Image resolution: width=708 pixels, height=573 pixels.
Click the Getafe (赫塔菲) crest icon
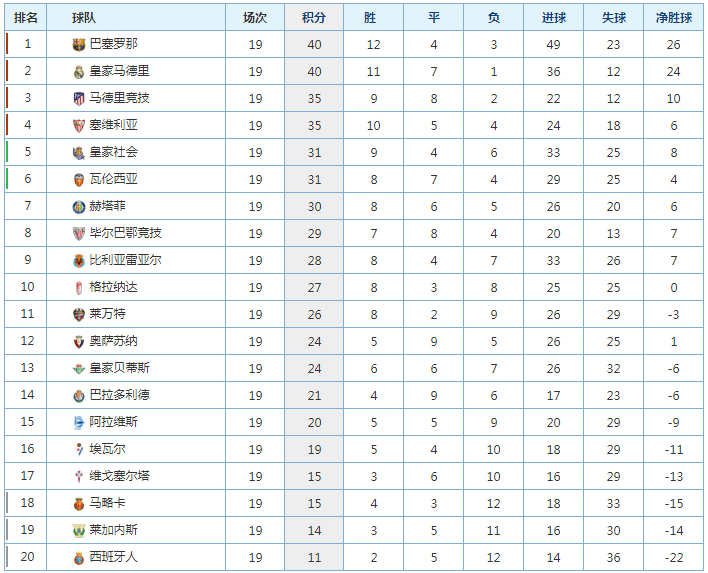(79, 207)
